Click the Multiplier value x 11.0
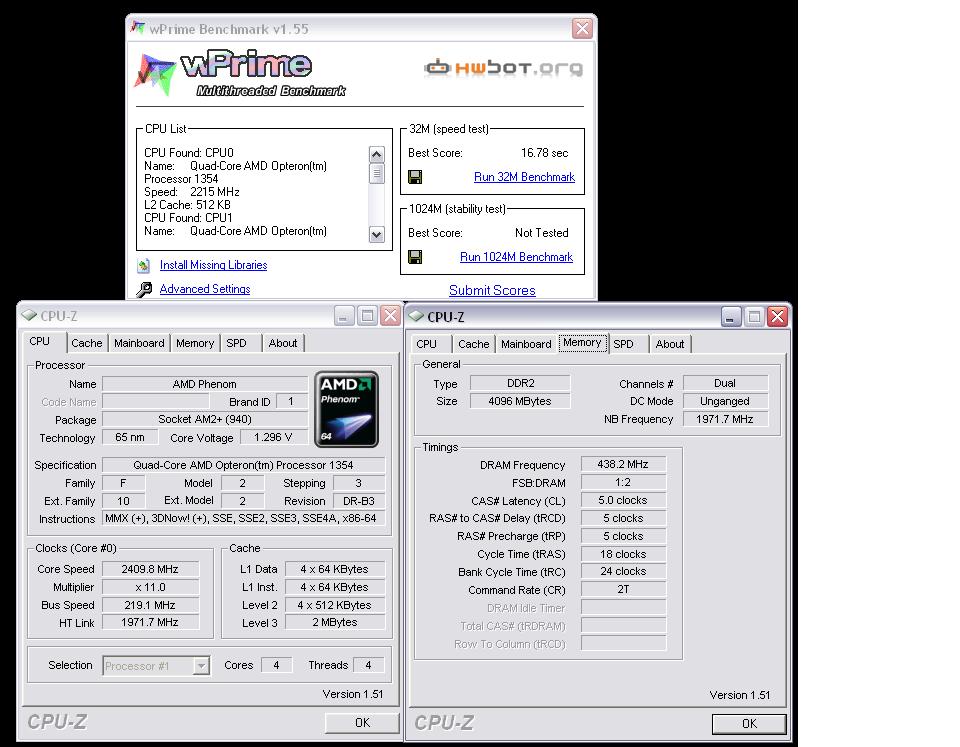The height and width of the screenshot is (747, 960). coord(150,587)
